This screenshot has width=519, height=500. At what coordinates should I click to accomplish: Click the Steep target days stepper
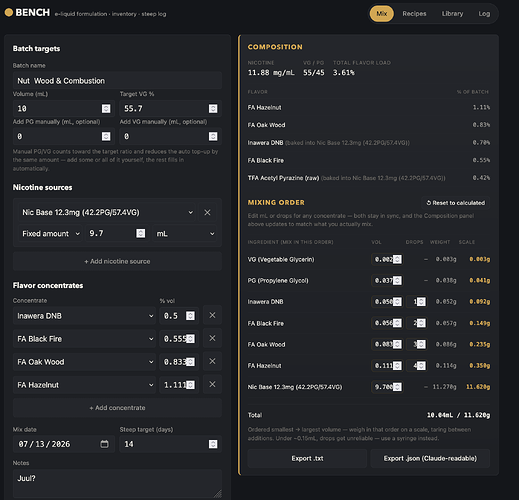(213, 444)
